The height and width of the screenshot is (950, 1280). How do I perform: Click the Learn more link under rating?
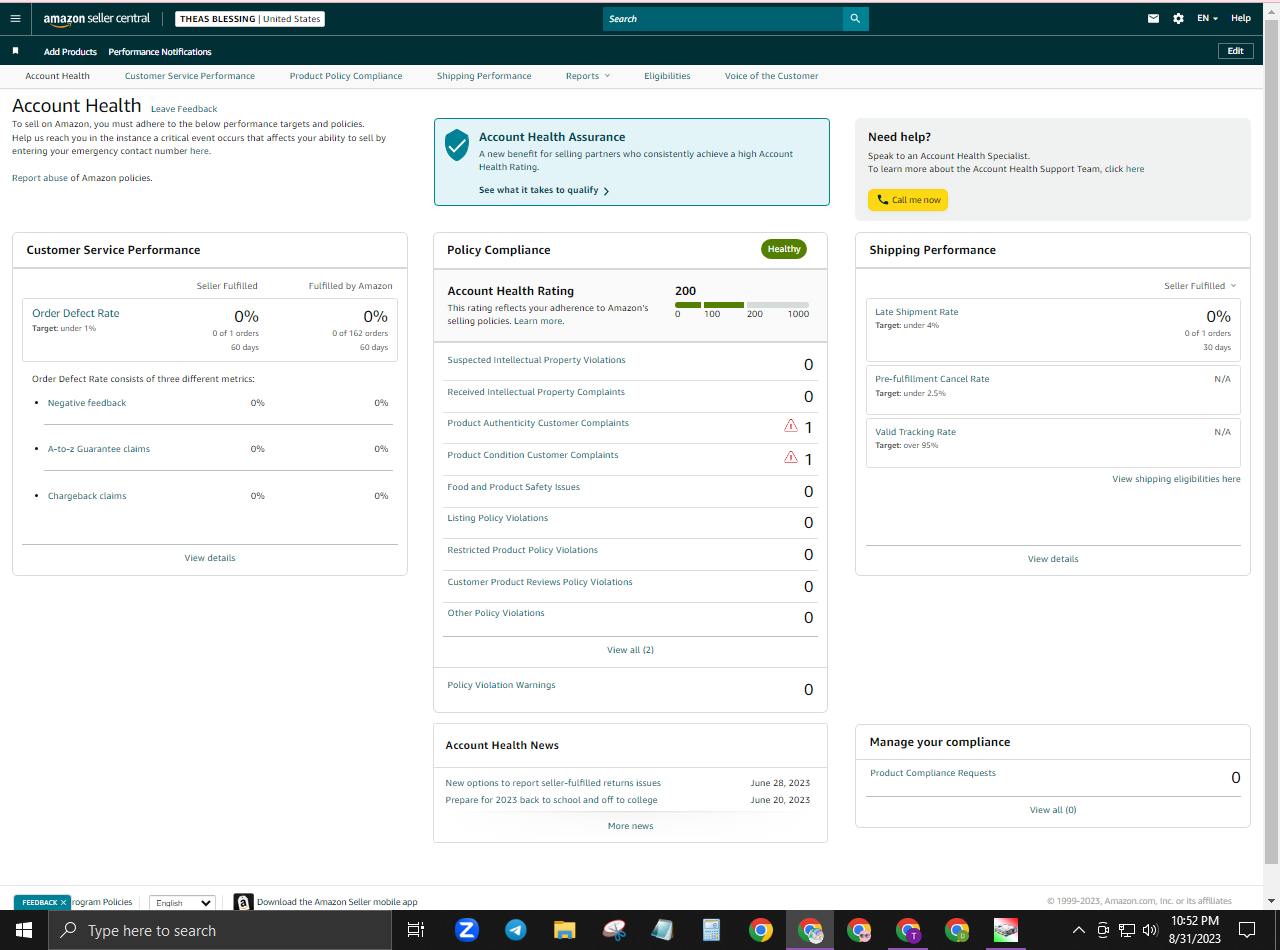(x=539, y=321)
